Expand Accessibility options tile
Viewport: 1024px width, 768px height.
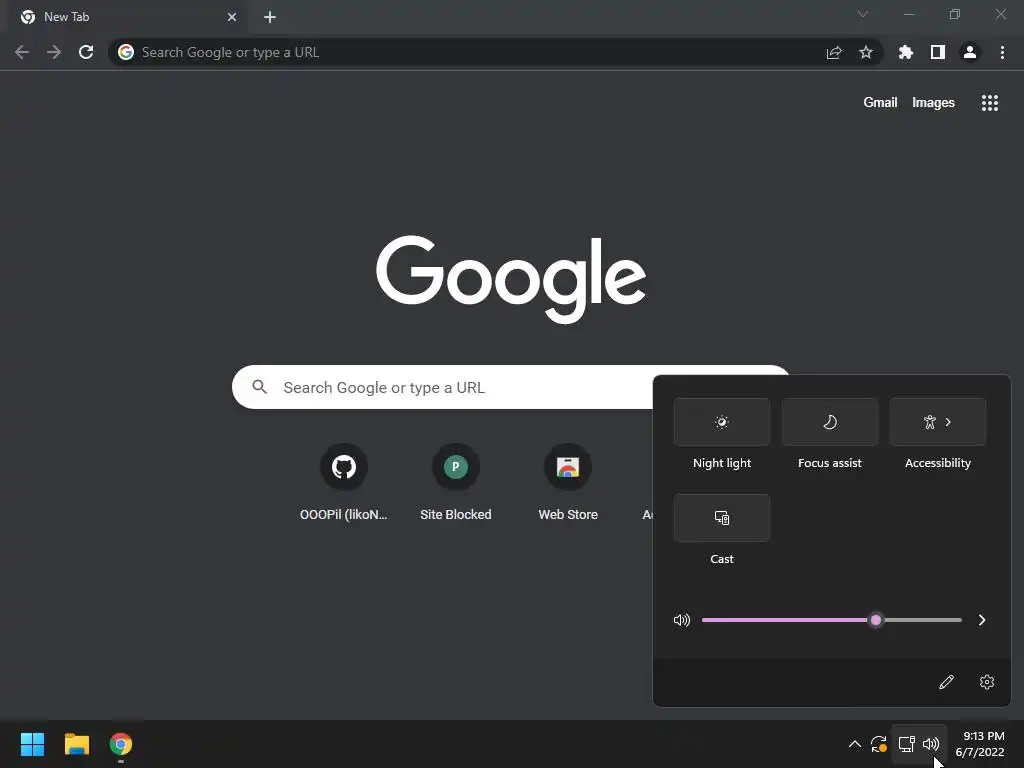point(938,422)
